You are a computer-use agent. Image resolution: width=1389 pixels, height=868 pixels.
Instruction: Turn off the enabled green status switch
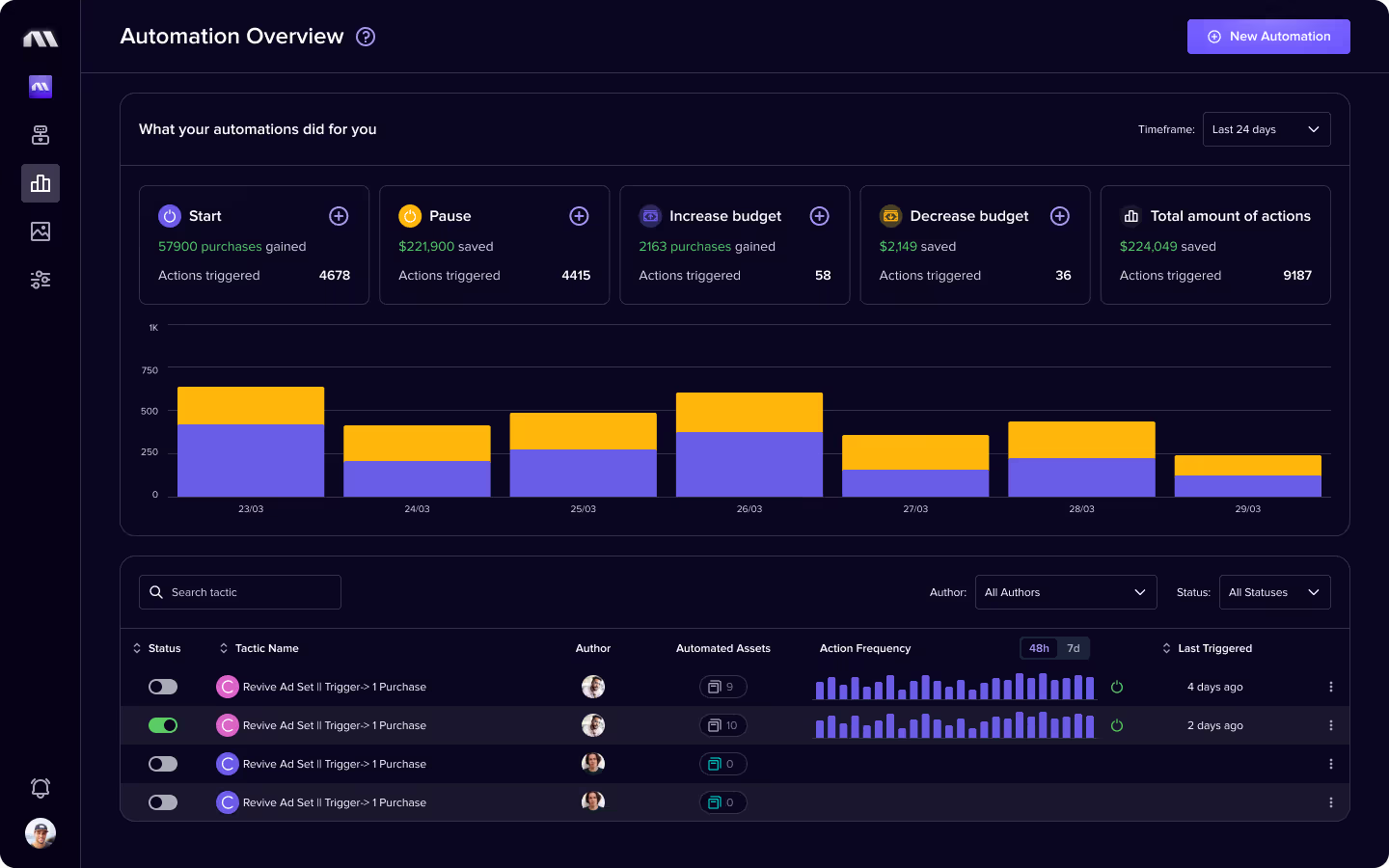tap(163, 725)
